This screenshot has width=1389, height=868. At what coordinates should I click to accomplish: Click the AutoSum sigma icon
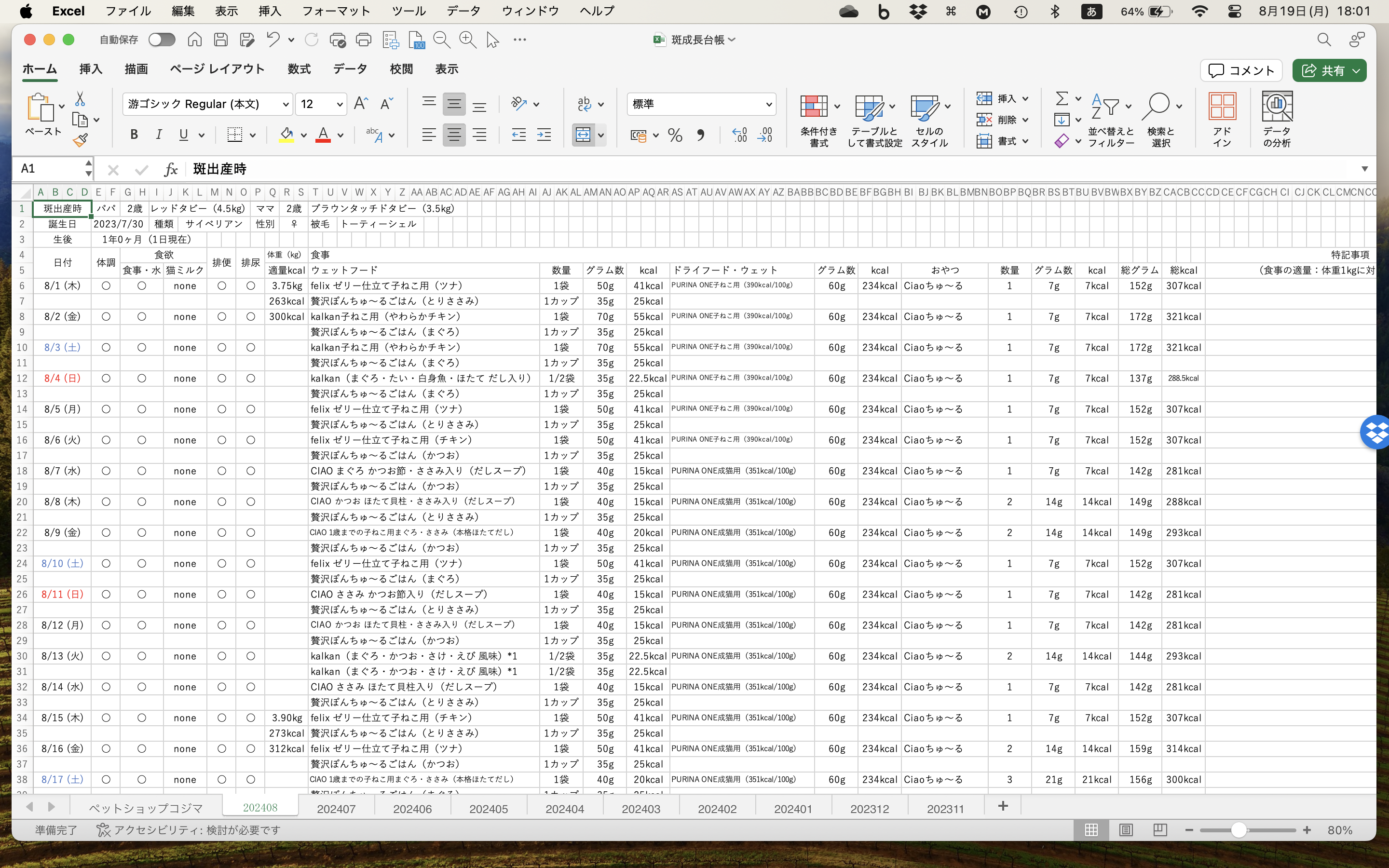pos(1062,99)
